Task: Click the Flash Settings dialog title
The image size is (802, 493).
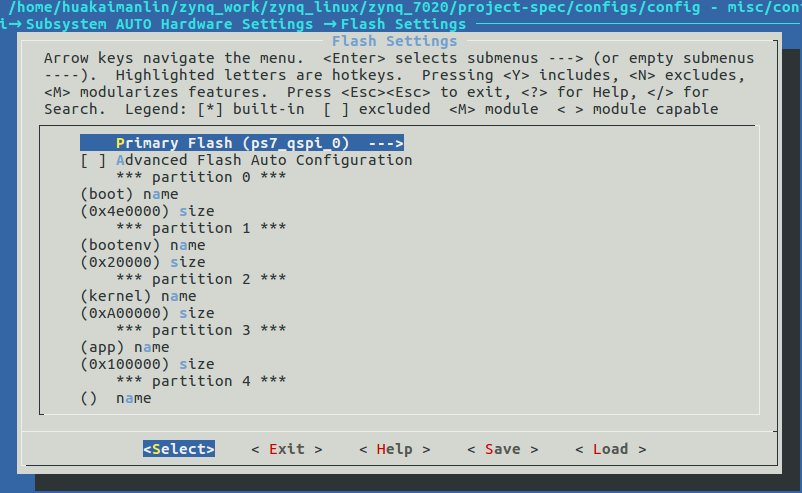Action: [395, 41]
